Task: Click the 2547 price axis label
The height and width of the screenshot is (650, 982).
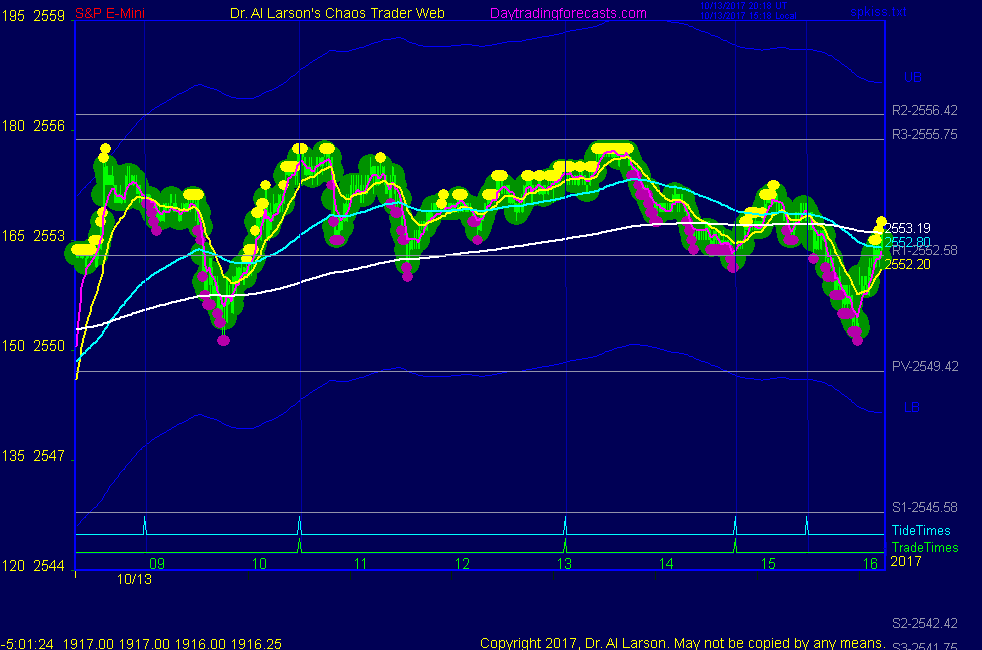Action: pos(49,455)
